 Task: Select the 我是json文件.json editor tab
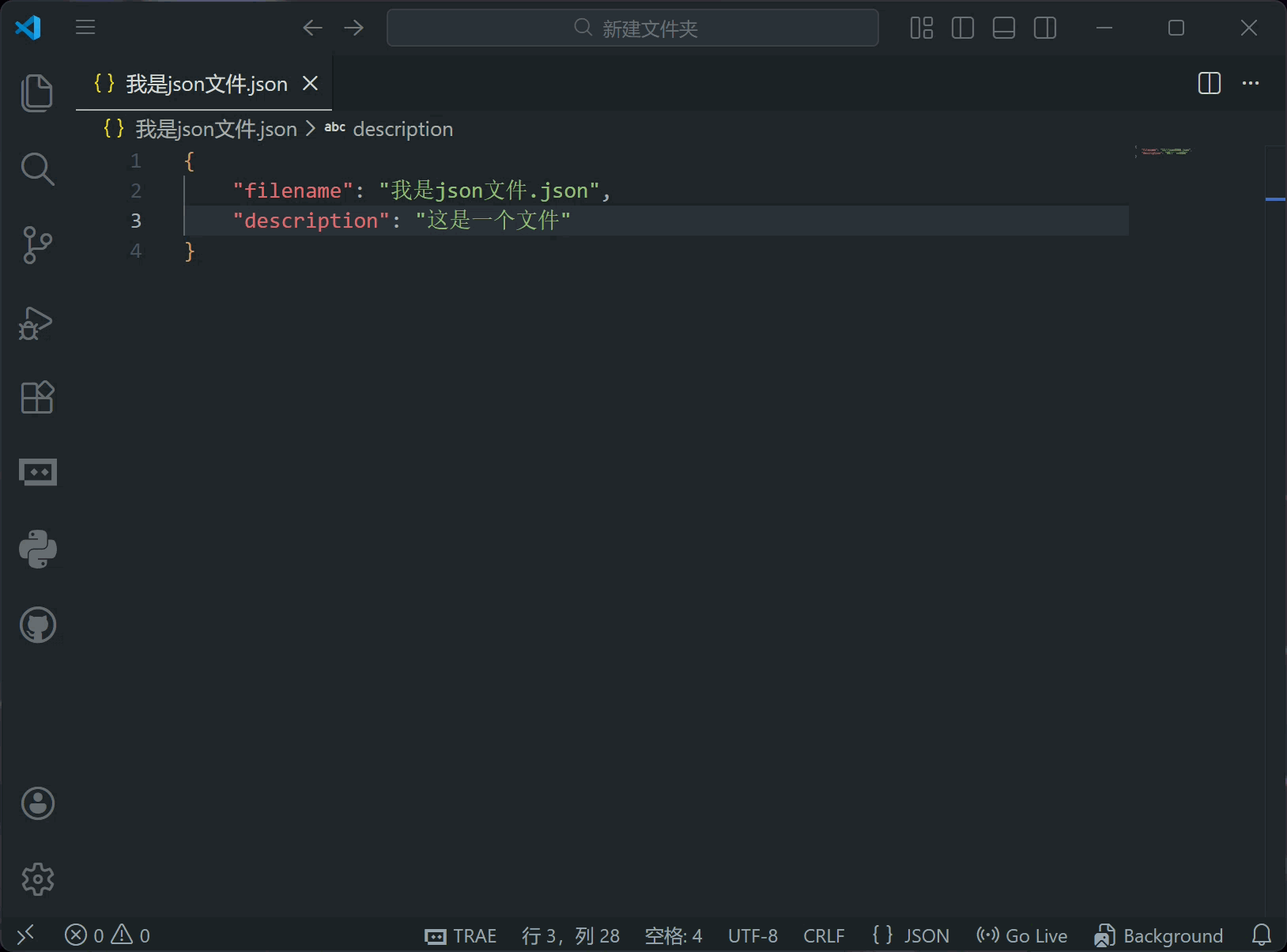coord(206,84)
